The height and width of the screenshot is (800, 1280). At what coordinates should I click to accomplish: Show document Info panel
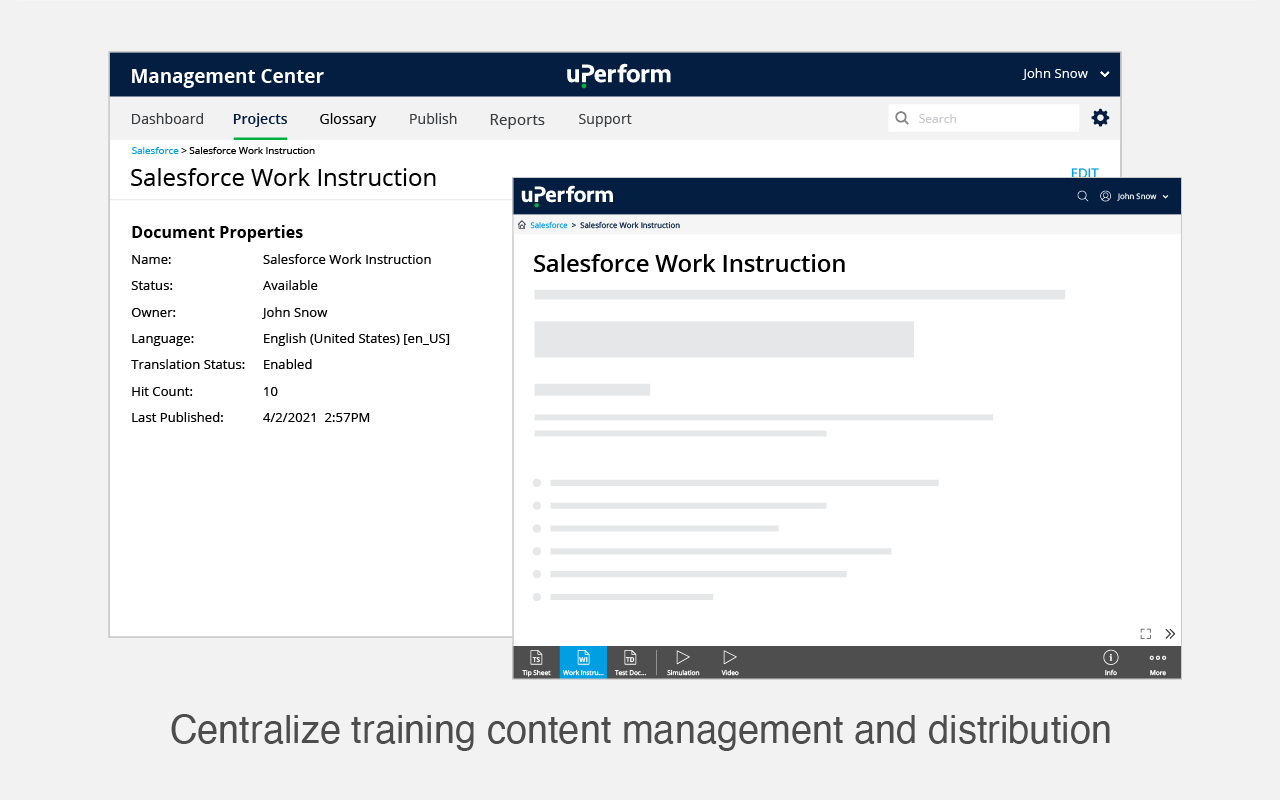(1110, 662)
